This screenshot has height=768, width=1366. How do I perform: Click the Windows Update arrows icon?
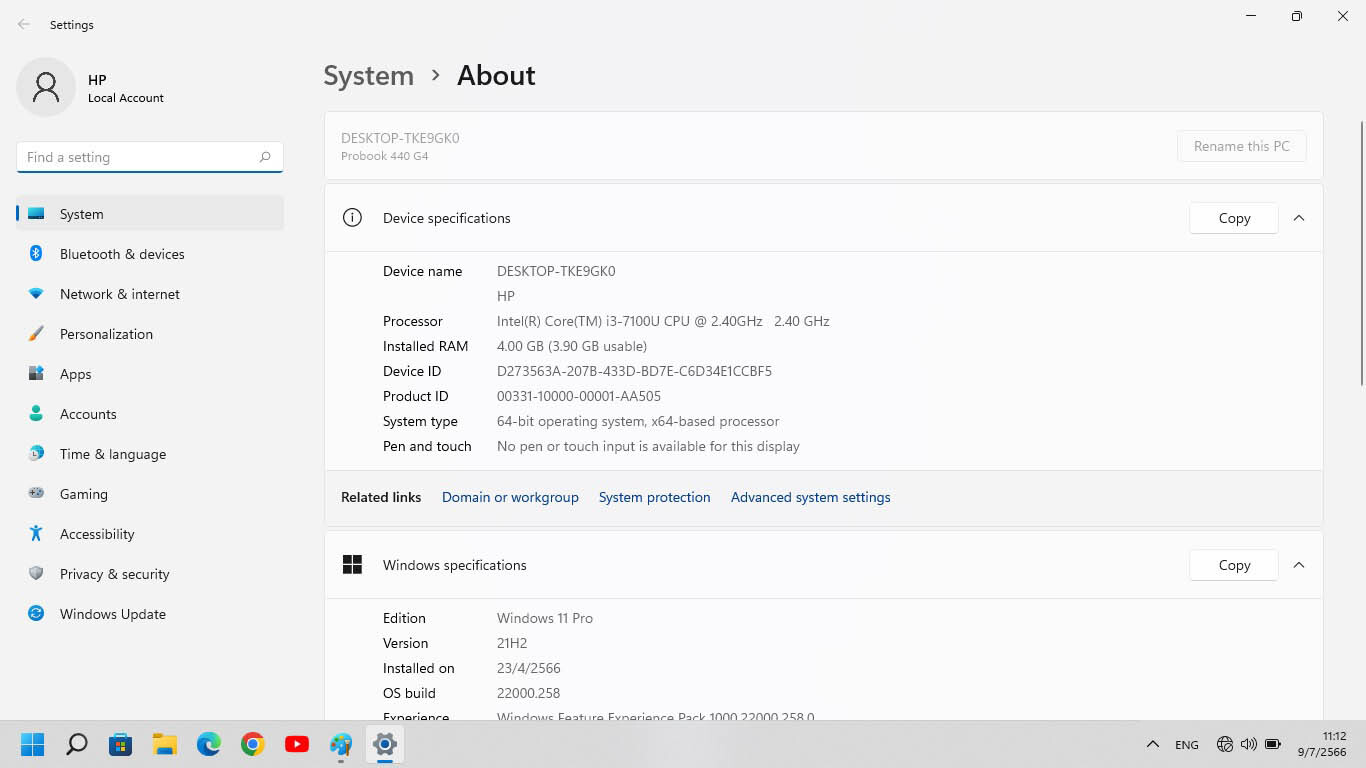pos(36,614)
